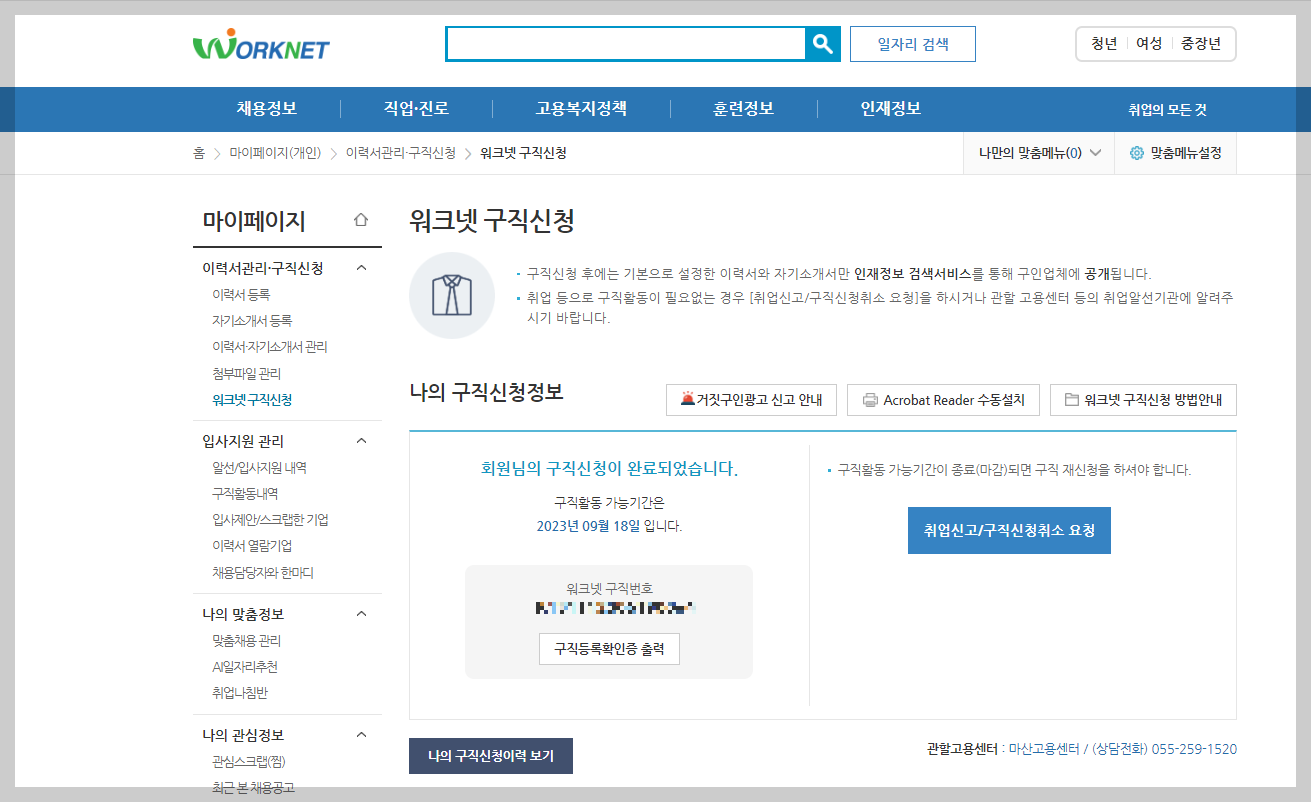1311x802 pixels.
Task: Click 마이페이지(개인) breadcrumb link
Action: (x=275, y=153)
